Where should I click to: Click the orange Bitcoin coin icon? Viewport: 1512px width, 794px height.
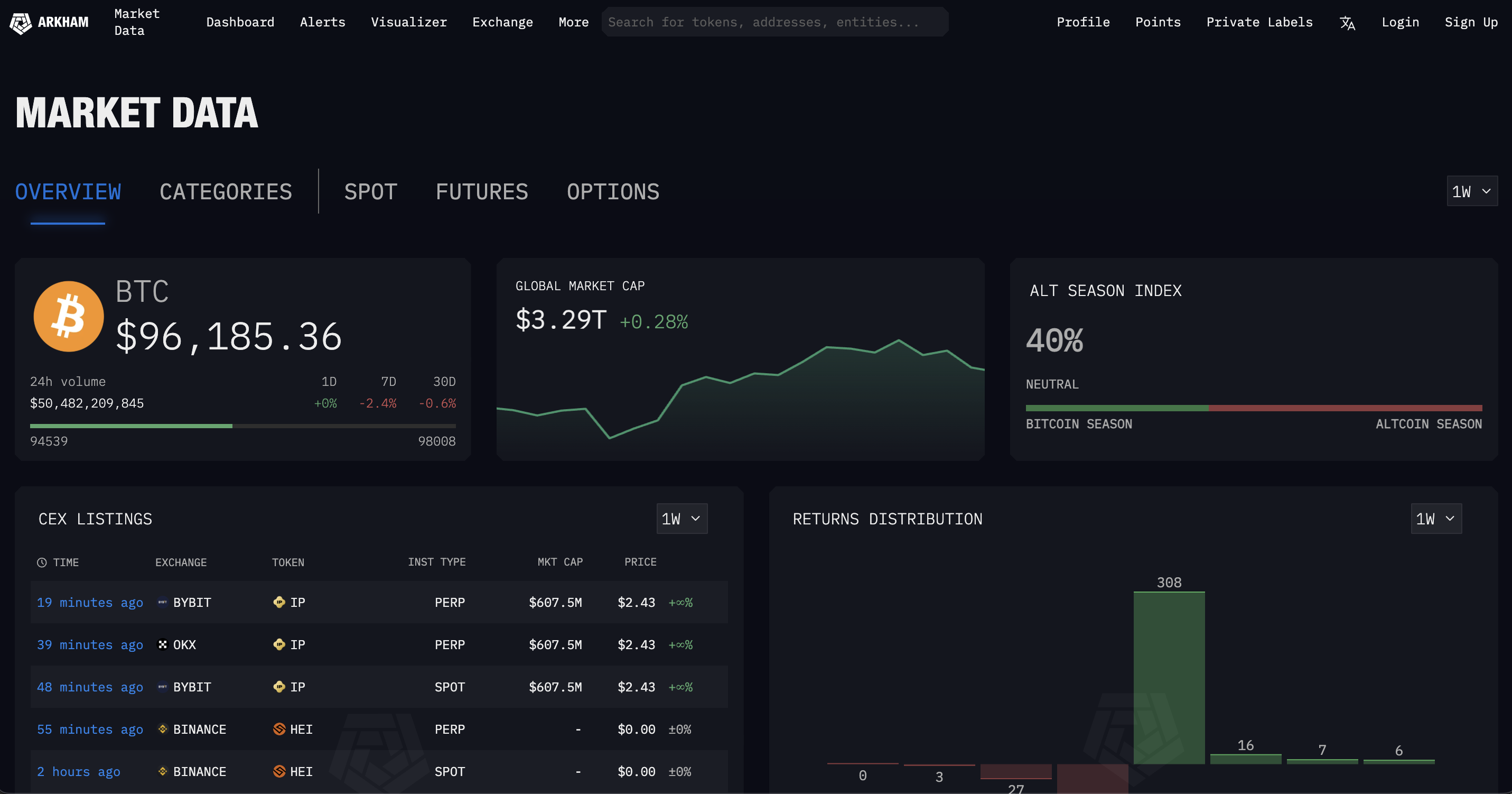(69, 317)
